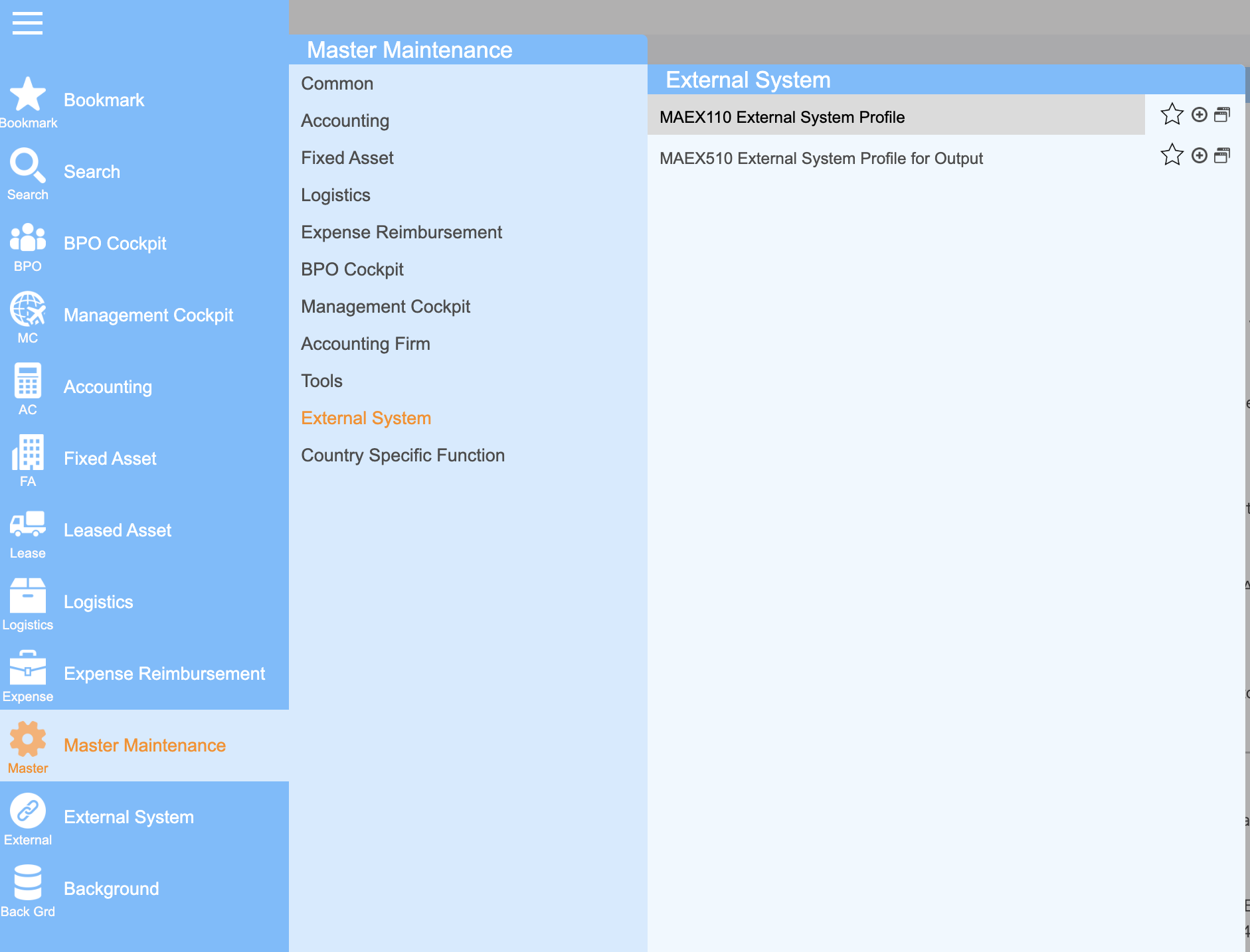
Task: Click the External System panel header
Action: (946, 80)
